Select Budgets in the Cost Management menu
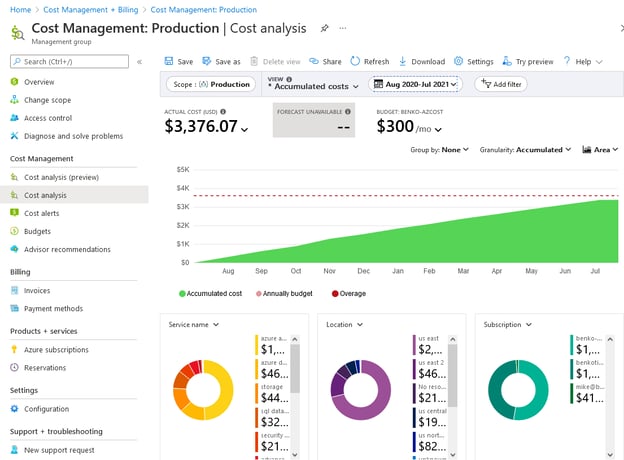This screenshot has height=460, width=624. point(37,231)
